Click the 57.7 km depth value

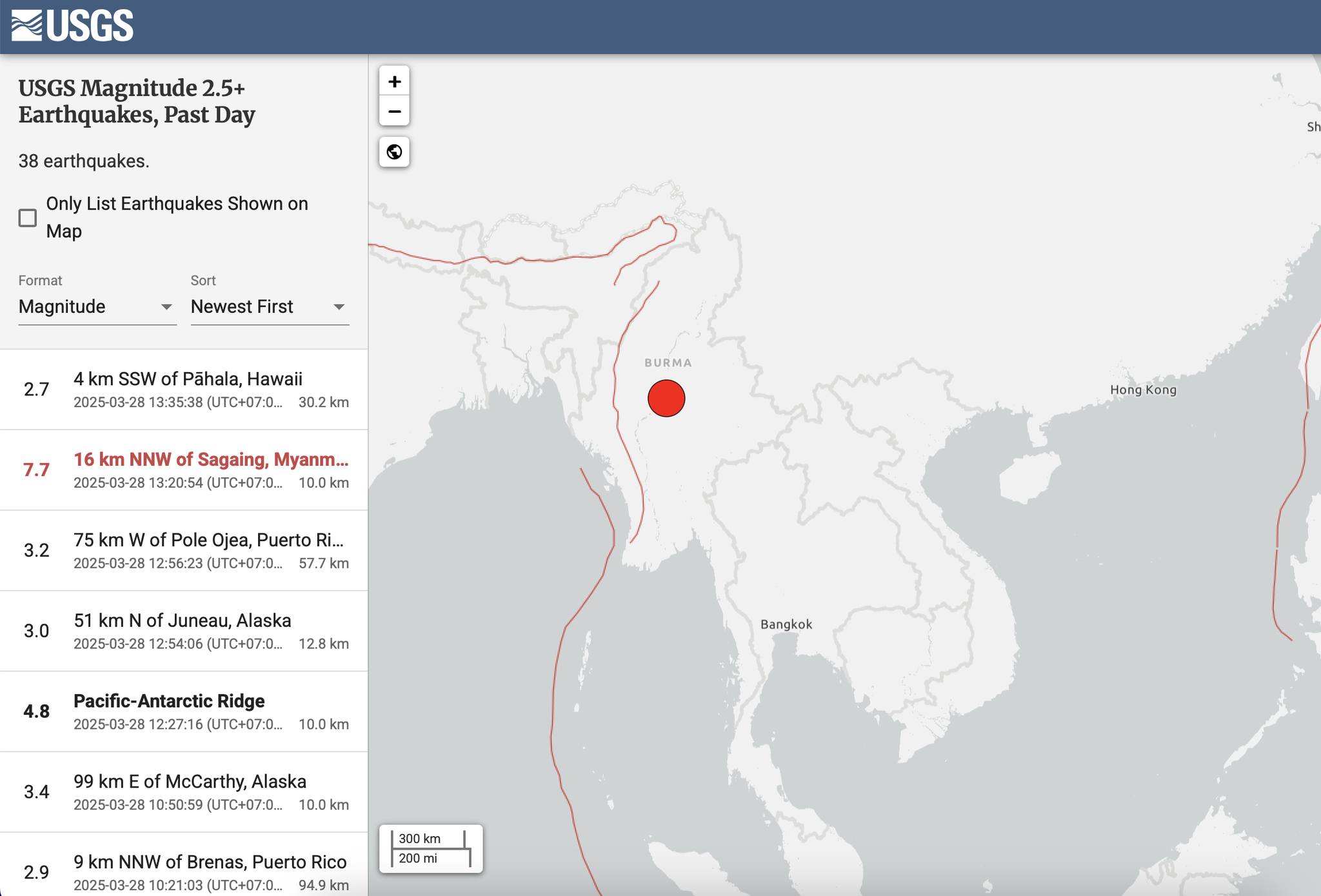pyautogui.click(x=323, y=563)
